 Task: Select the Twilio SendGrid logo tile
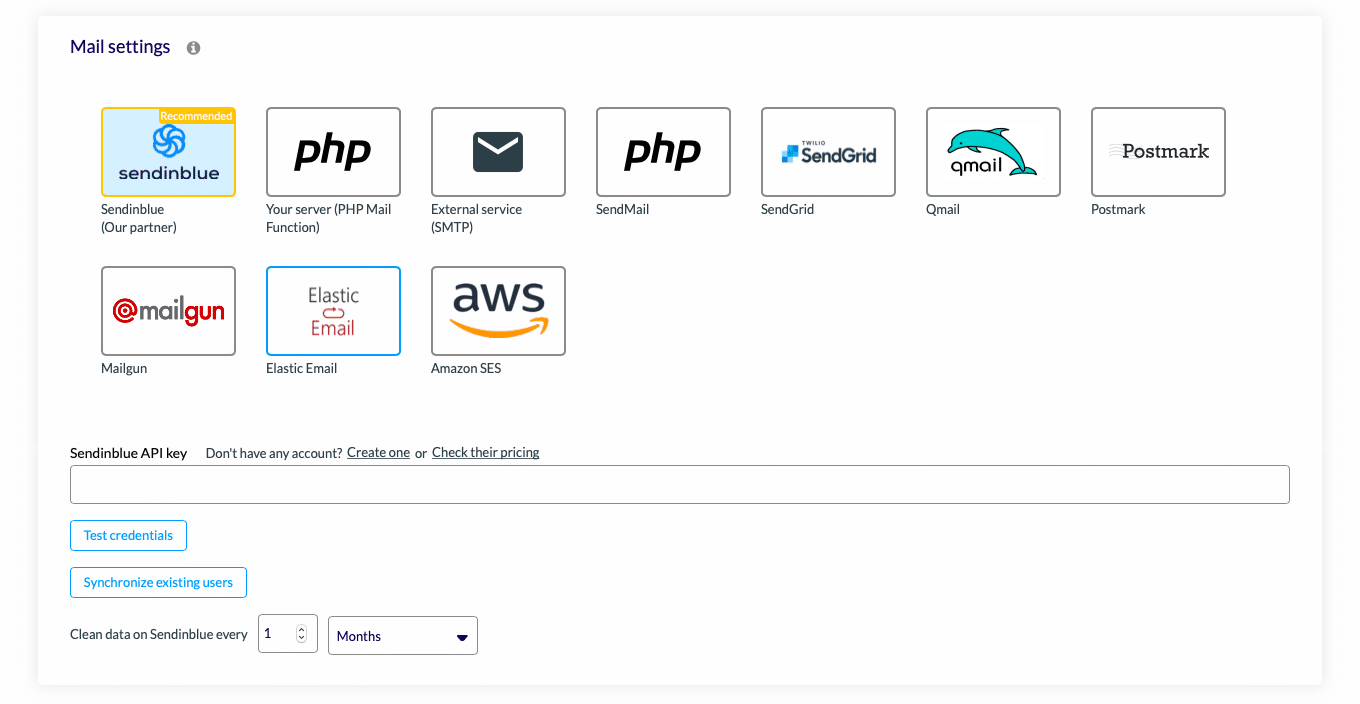point(828,152)
